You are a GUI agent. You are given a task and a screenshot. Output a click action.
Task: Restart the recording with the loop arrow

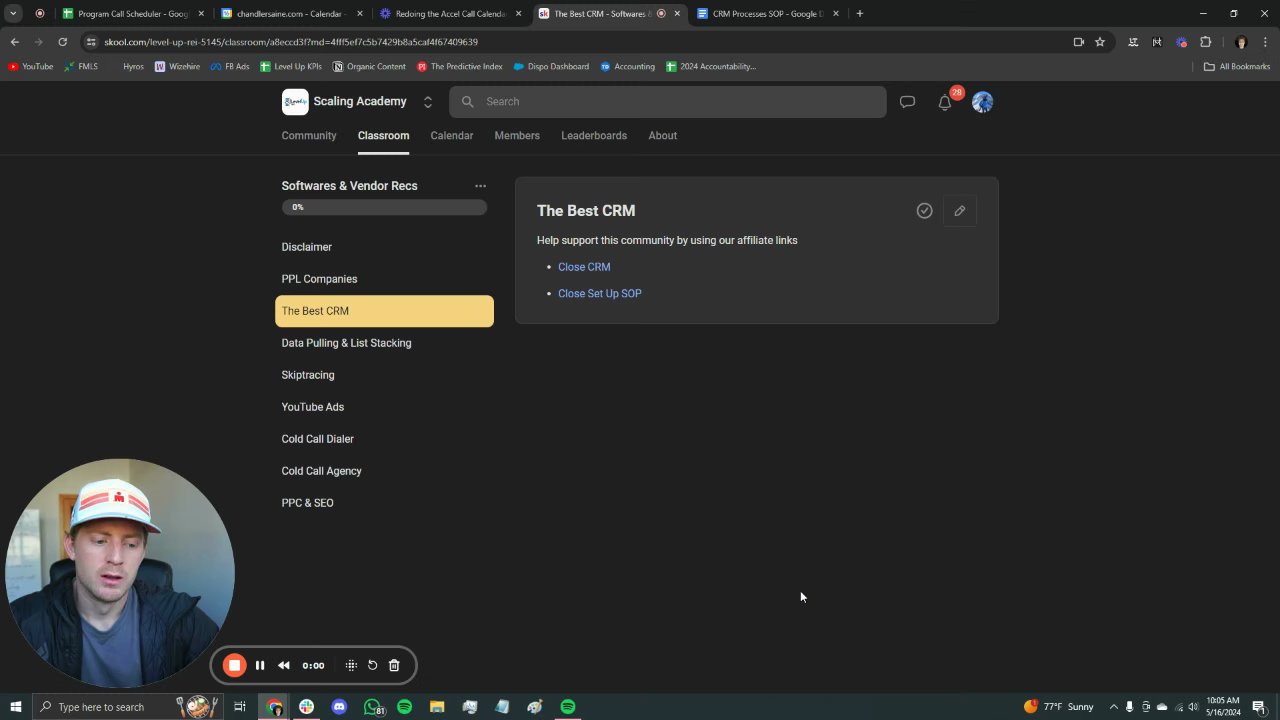[372, 665]
